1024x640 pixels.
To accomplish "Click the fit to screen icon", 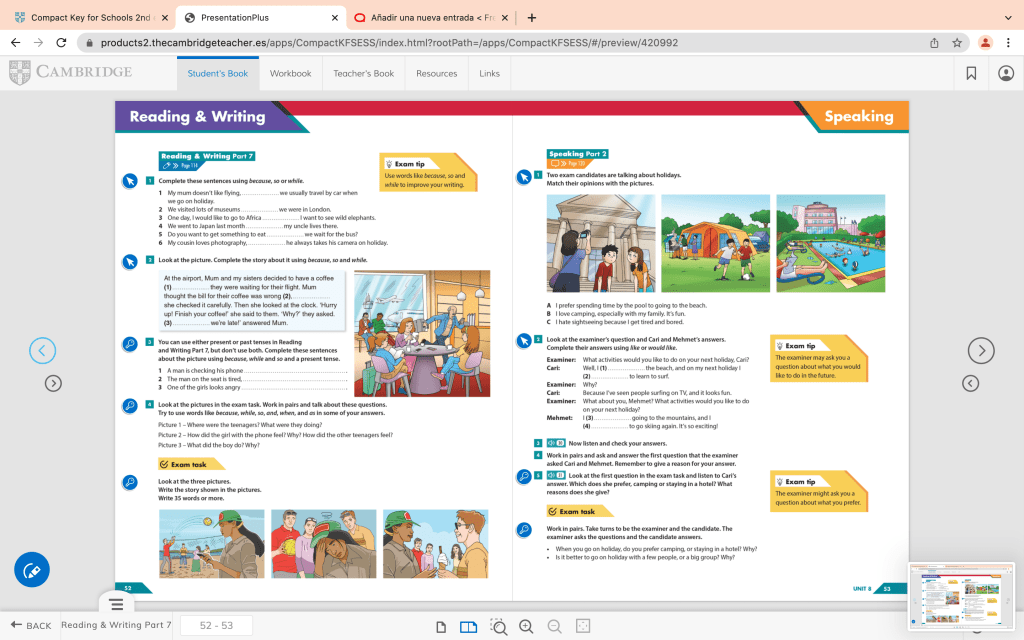I will (x=583, y=626).
